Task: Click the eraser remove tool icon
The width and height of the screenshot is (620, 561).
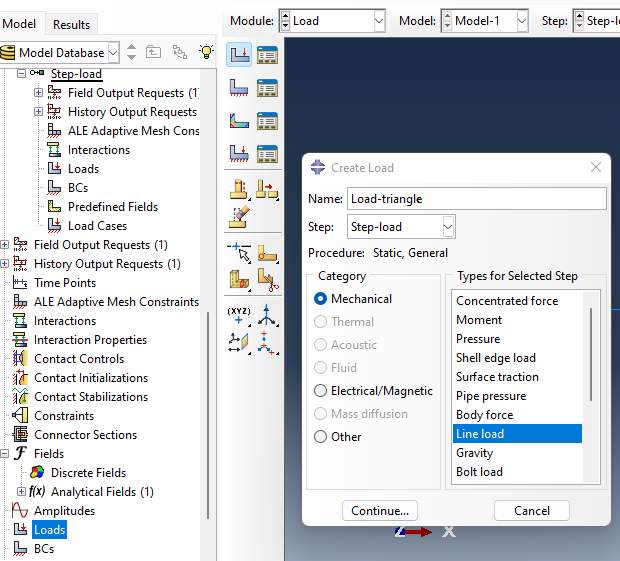Action: pos(239,217)
